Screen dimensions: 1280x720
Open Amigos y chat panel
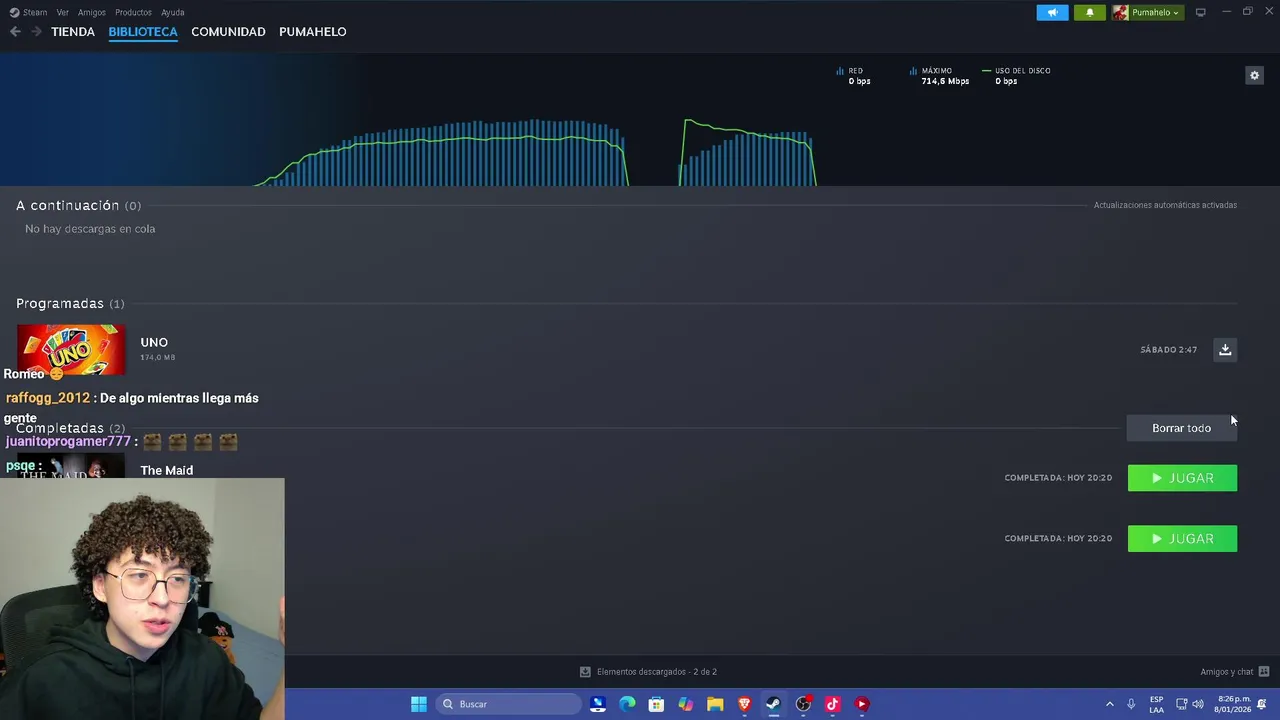pos(1226,672)
